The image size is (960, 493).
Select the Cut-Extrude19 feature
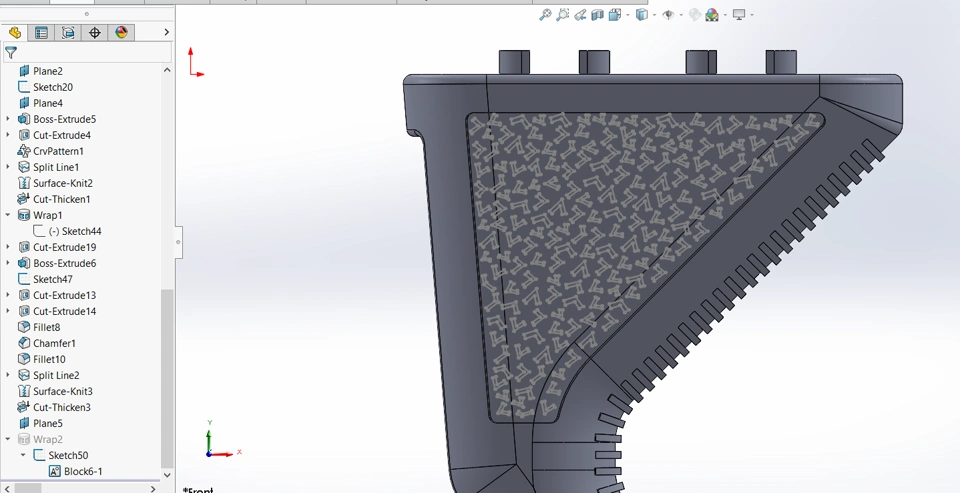click(64, 247)
